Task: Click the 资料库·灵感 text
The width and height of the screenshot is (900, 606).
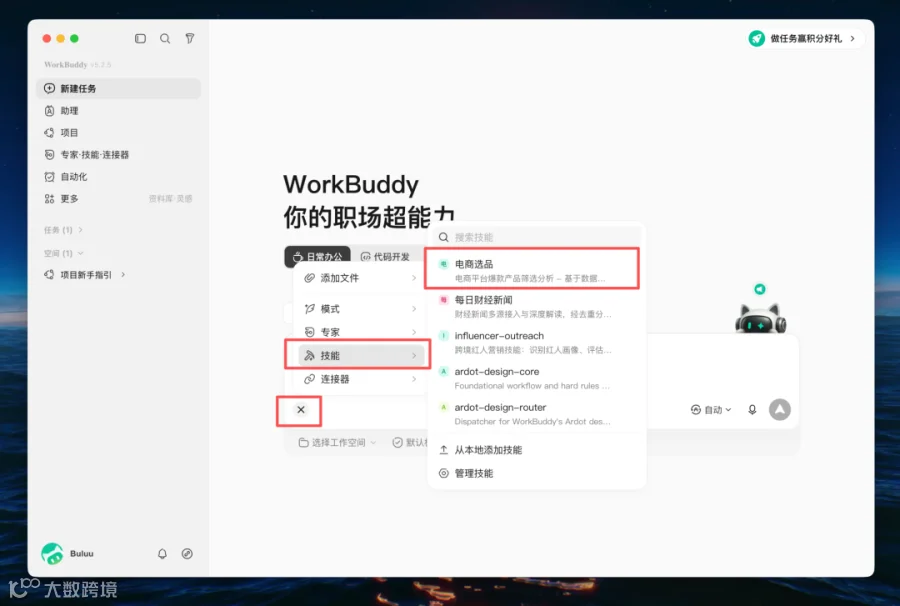Action: pyautogui.click(x=170, y=199)
